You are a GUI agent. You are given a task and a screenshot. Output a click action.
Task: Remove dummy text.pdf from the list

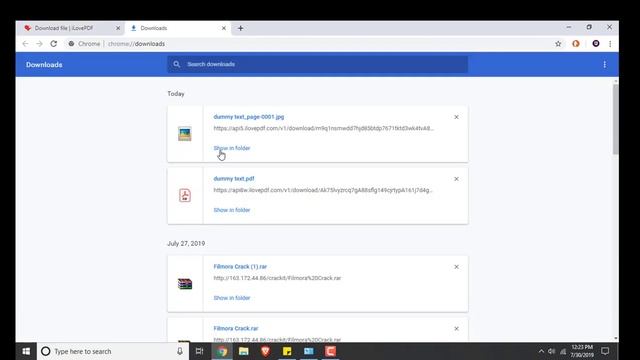(x=456, y=179)
